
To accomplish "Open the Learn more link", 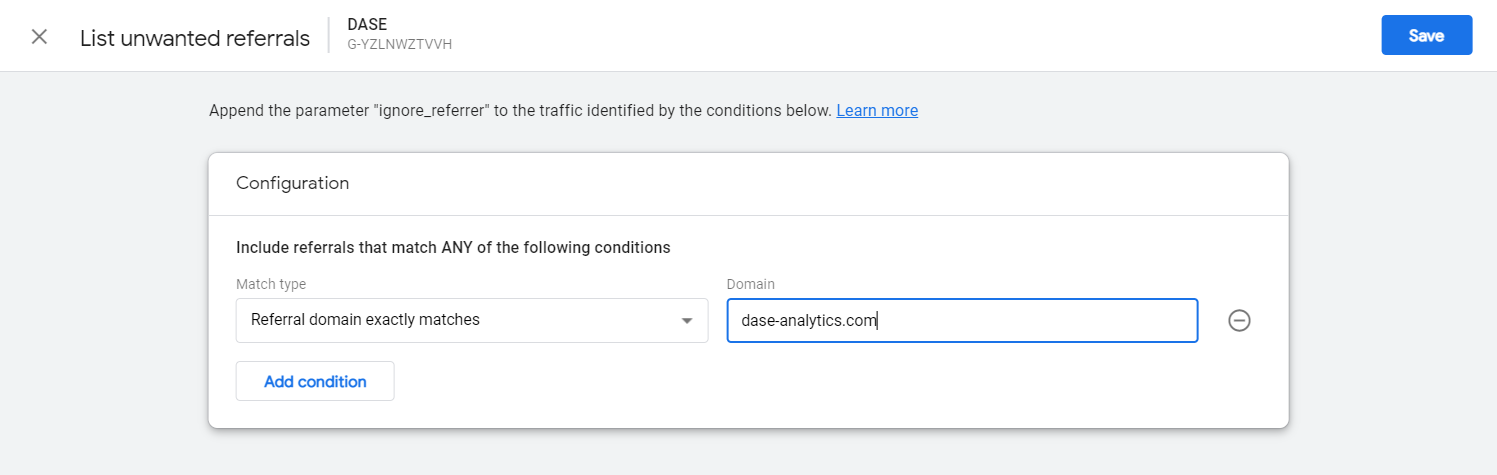I will (877, 110).
